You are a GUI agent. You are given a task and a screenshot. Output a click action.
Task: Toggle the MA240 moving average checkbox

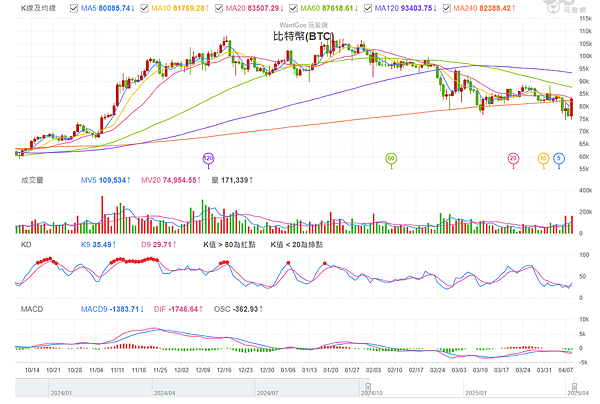[x=447, y=8]
